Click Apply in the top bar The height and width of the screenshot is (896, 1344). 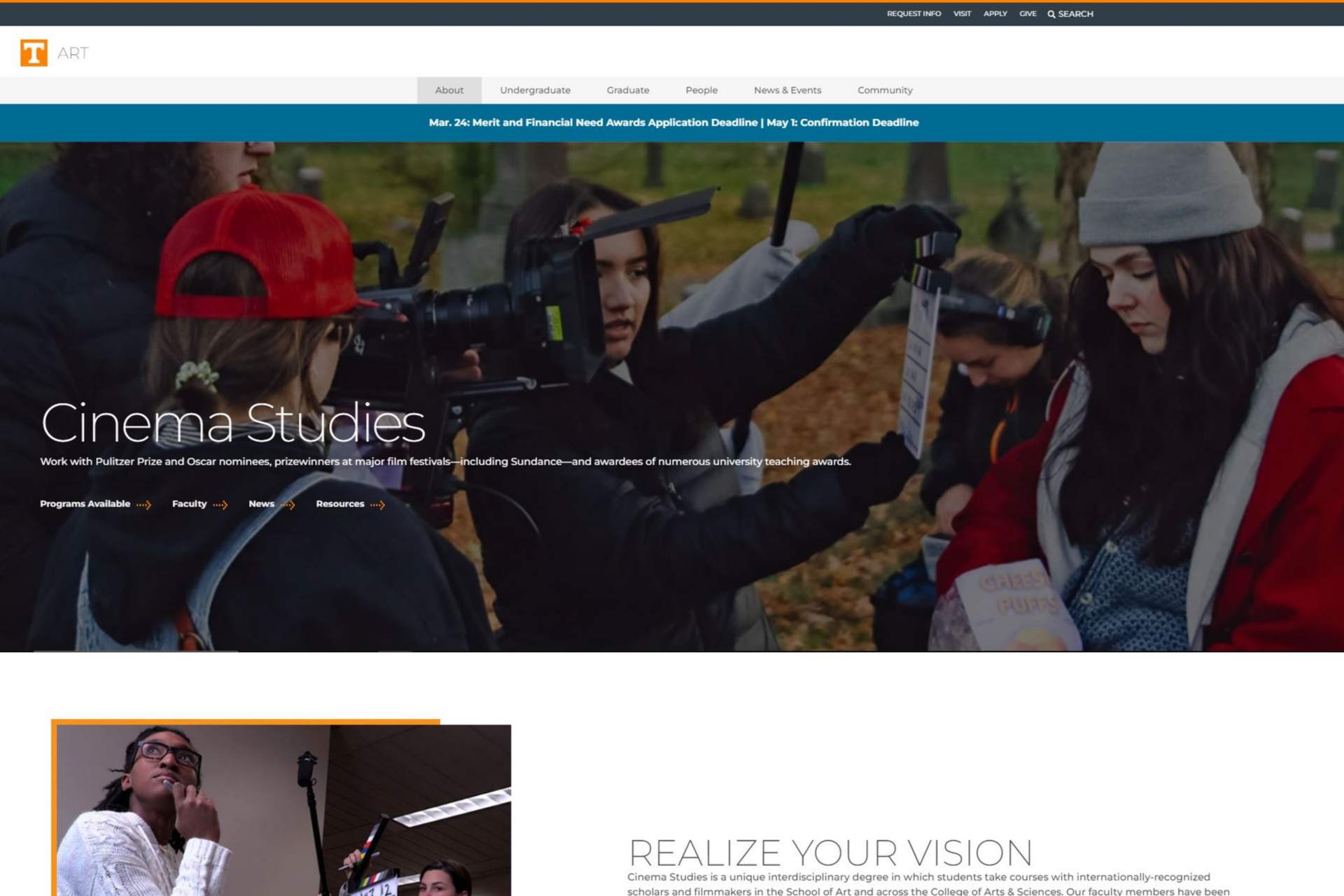pyautogui.click(x=995, y=14)
